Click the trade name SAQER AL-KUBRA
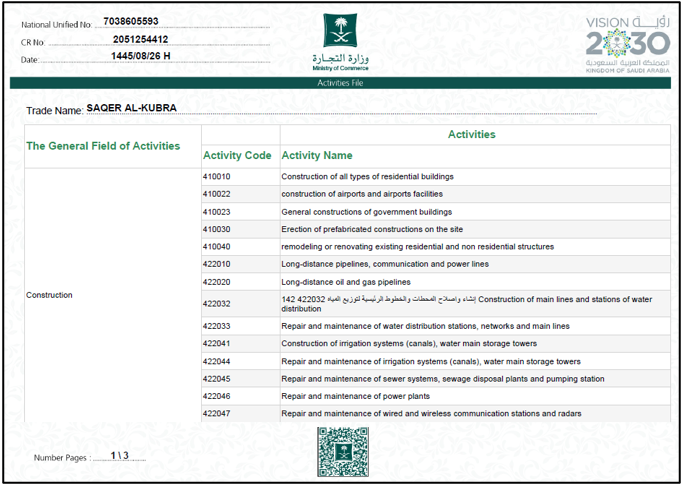The height and width of the screenshot is (485, 681). 132,108
